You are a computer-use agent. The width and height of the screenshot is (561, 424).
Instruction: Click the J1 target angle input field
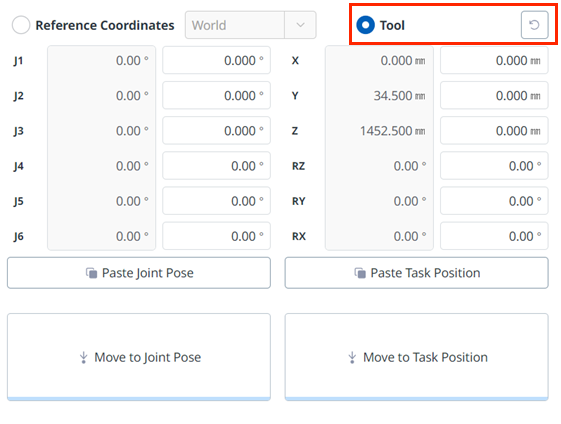pos(216,60)
